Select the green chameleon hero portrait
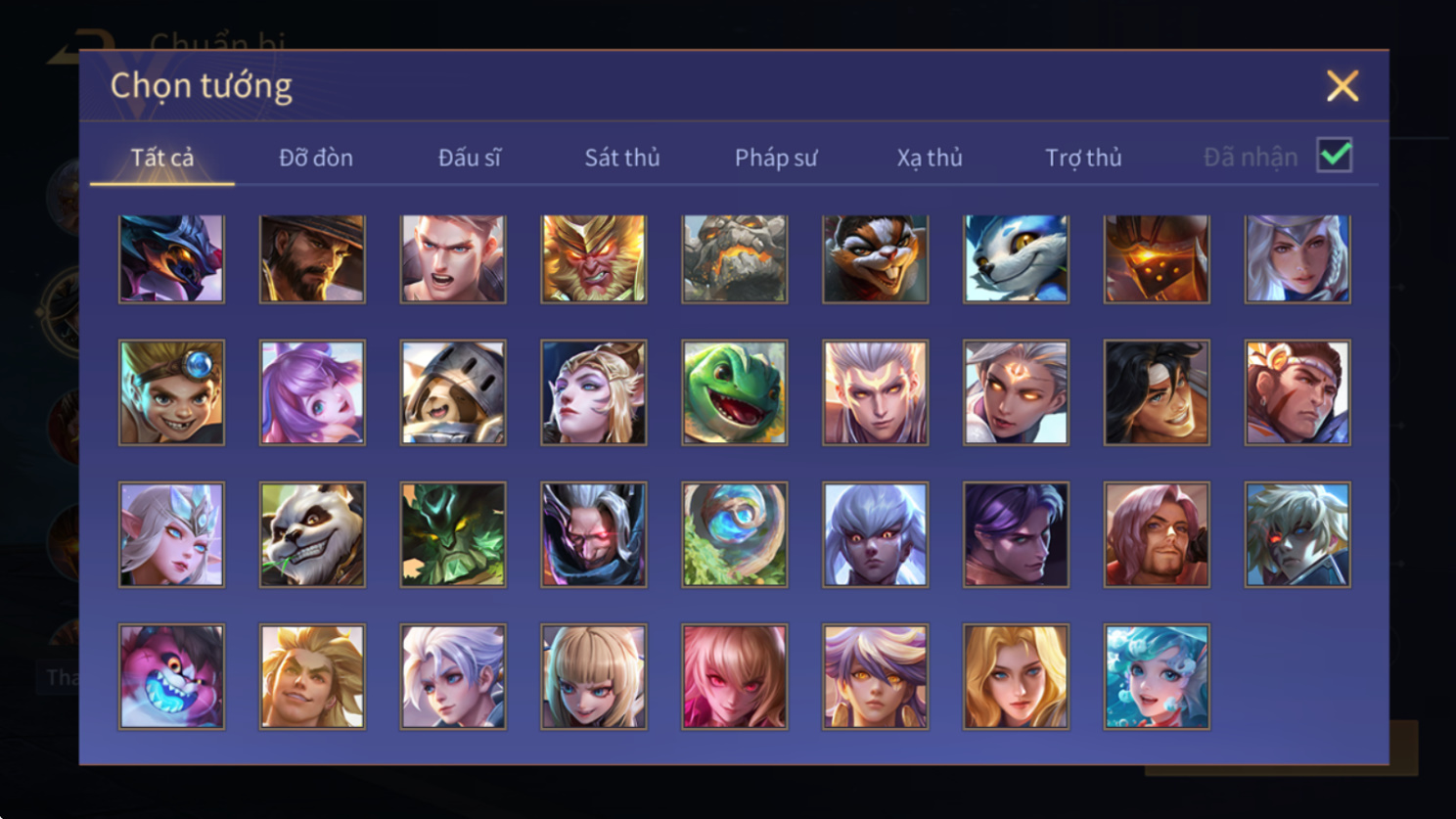1456x819 pixels. (734, 392)
